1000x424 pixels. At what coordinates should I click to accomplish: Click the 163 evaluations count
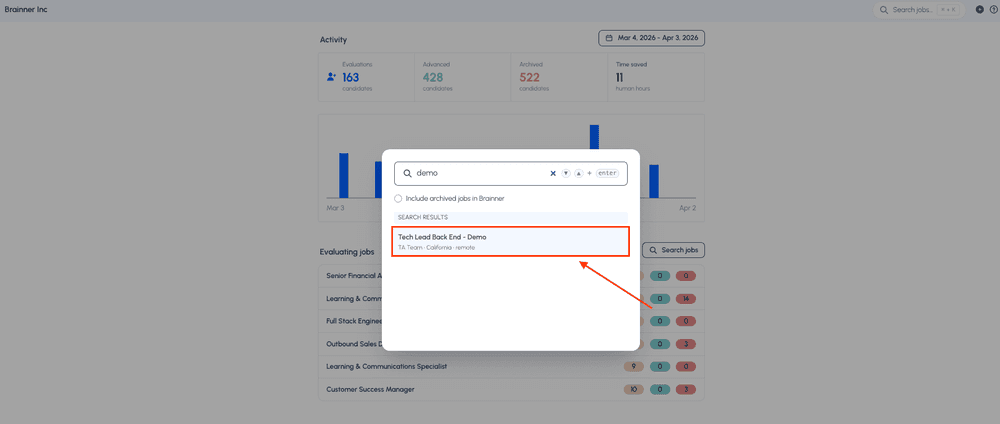point(351,77)
